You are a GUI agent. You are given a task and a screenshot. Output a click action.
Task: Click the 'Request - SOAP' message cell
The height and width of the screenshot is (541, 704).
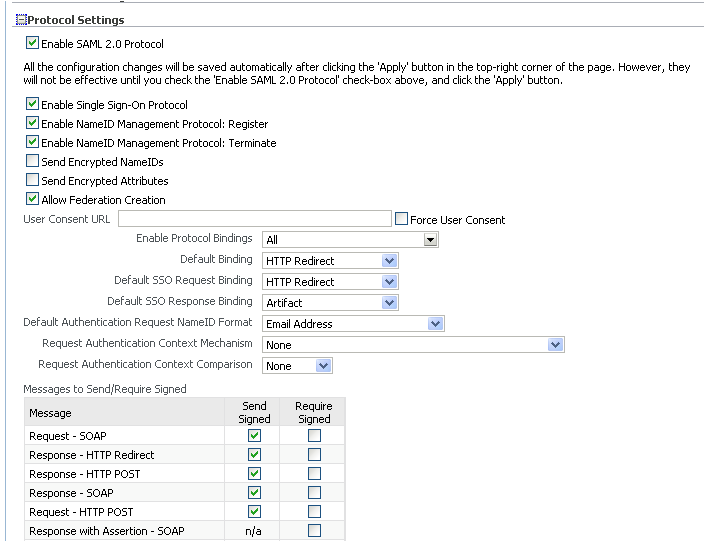click(x=124, y=436)
